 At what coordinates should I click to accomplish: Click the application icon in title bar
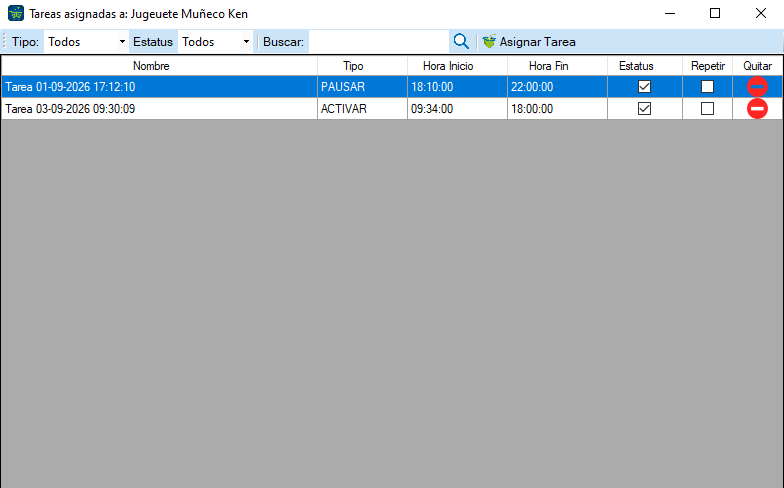(x=16, y=14)
